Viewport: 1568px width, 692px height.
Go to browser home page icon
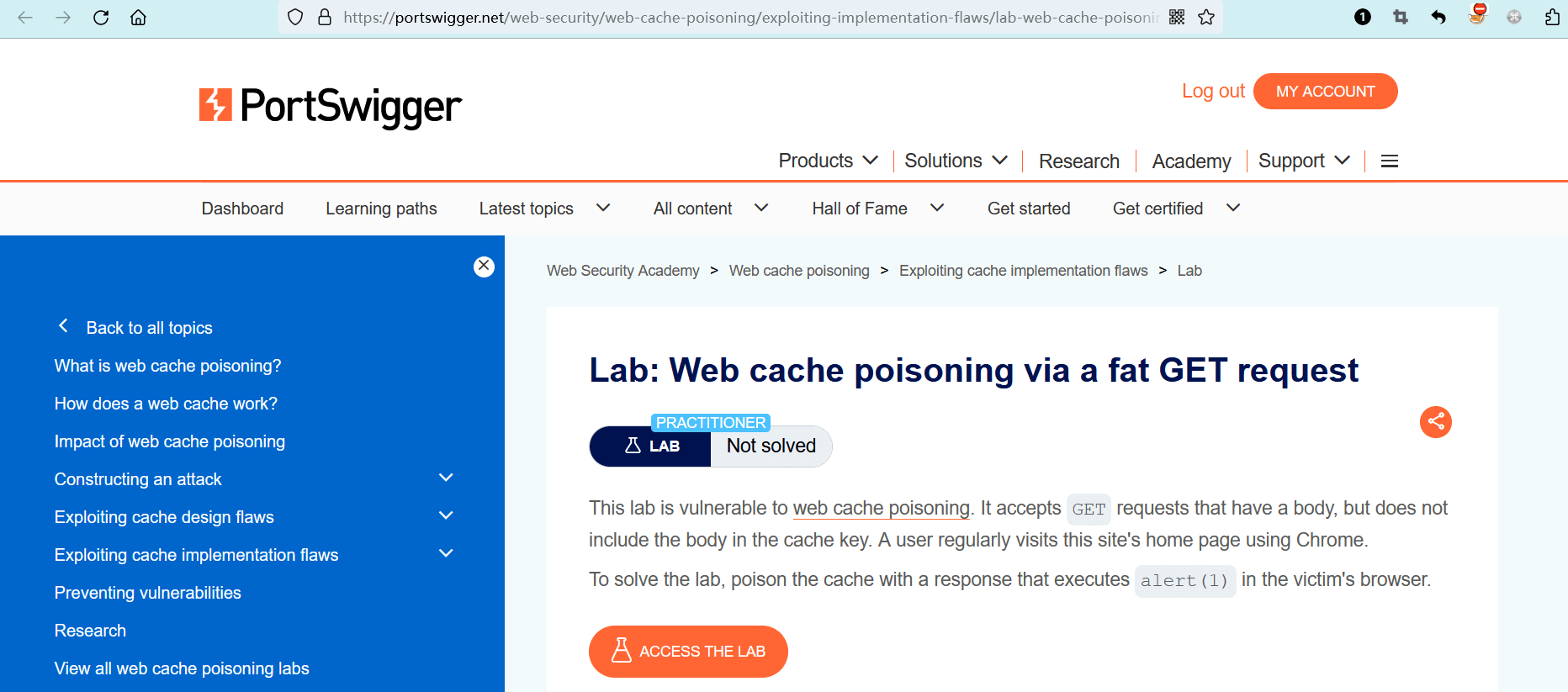(x=139, y=18)
